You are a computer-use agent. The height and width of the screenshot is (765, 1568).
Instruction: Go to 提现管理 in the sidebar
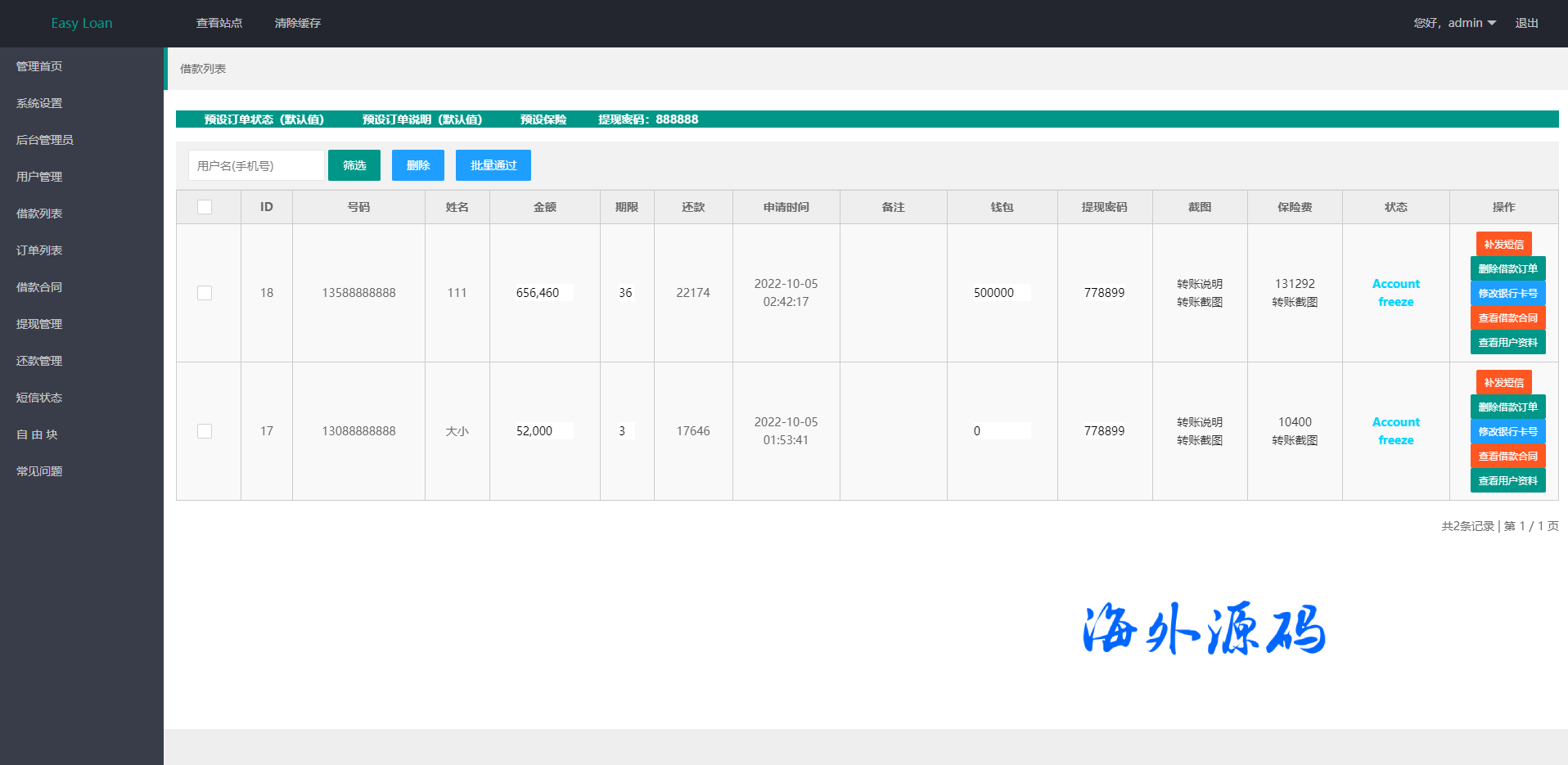click(39, 324)
